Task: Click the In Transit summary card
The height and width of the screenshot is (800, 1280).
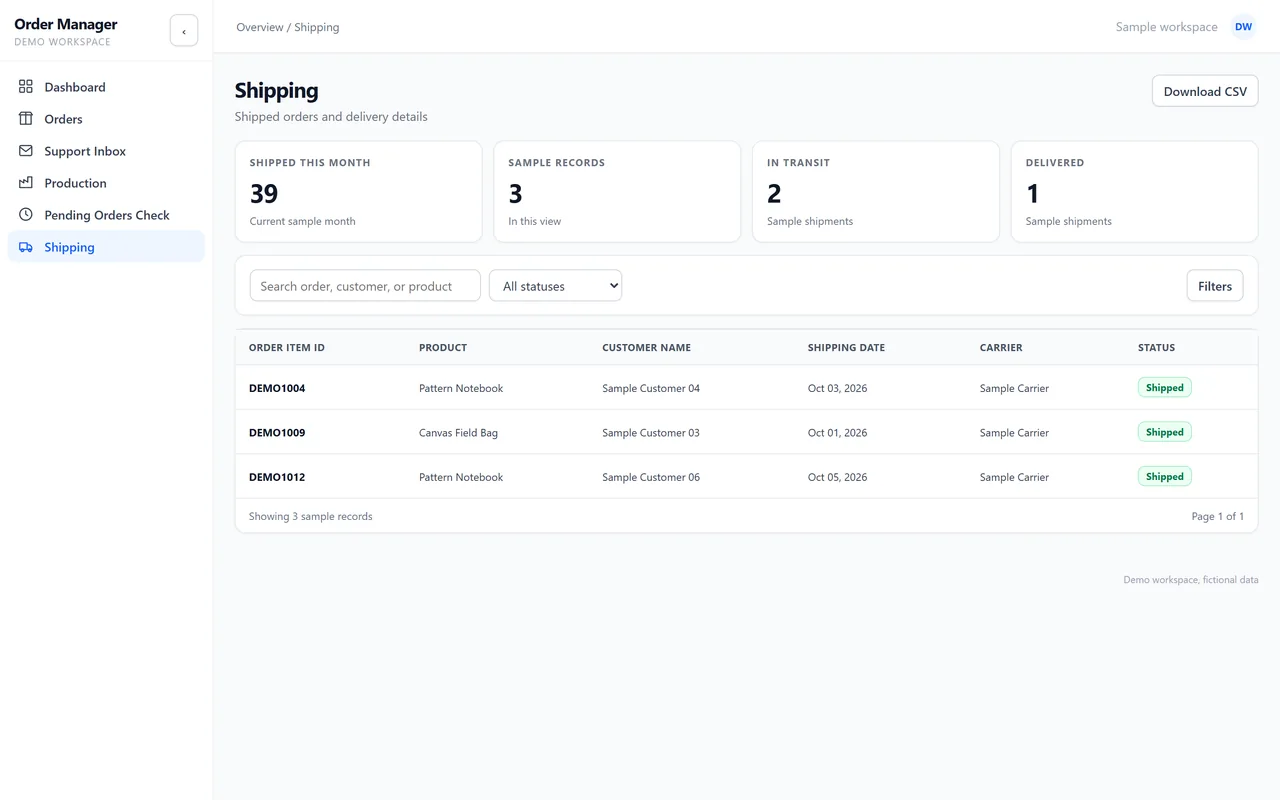Action: pos(876,192)
